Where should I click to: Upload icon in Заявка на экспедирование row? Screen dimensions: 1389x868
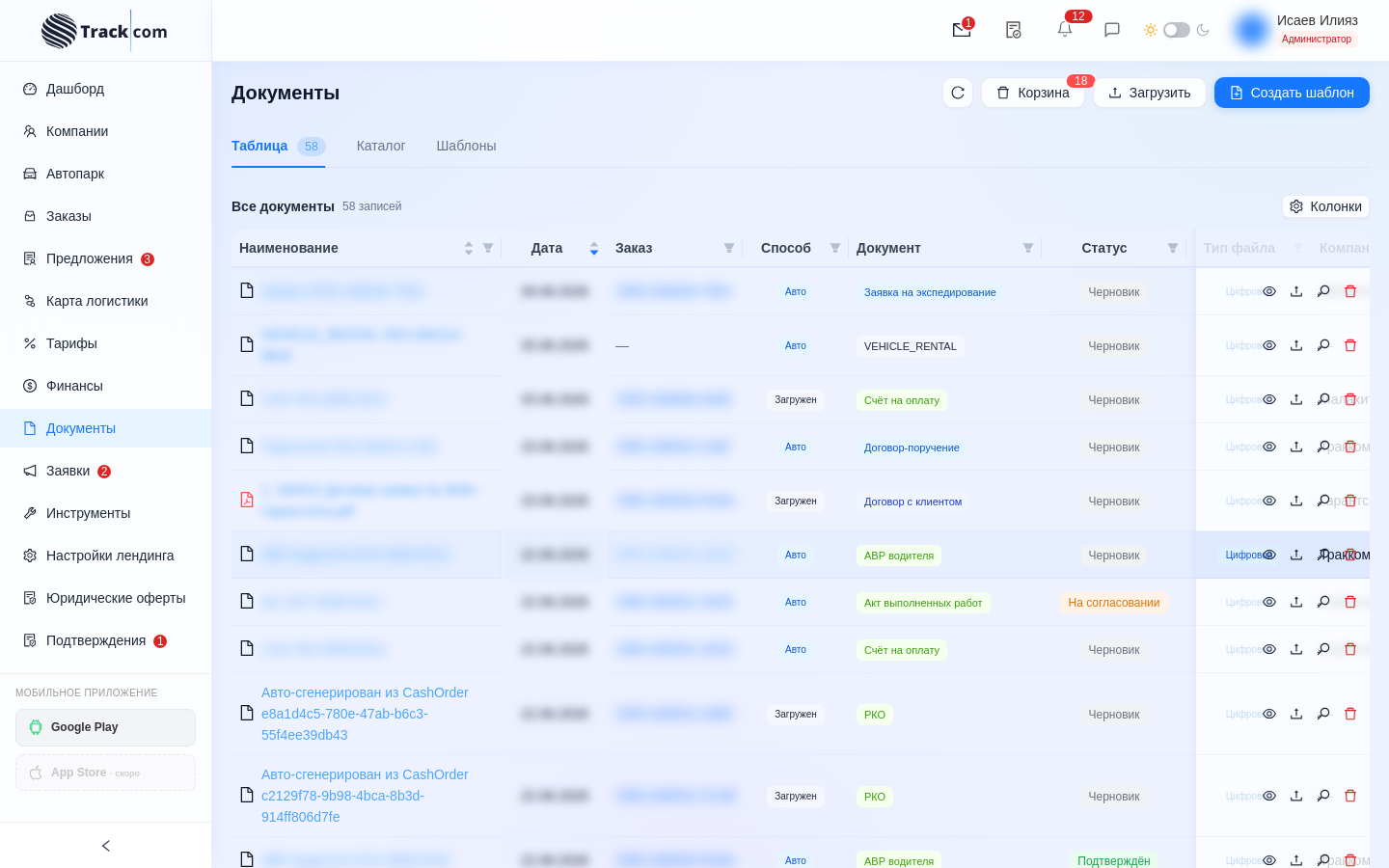[1296, 291]
